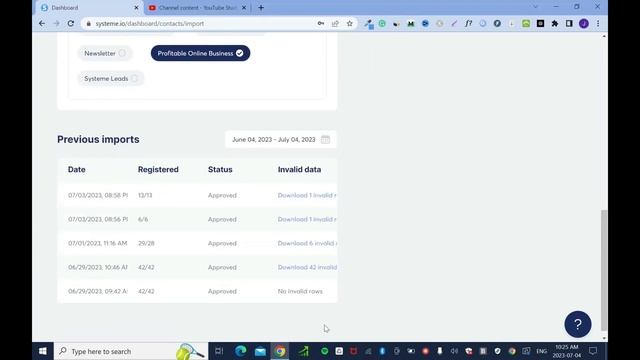Open Google Chrome in the taskbar
The image size is (640, 360).
tap(280, 351)
